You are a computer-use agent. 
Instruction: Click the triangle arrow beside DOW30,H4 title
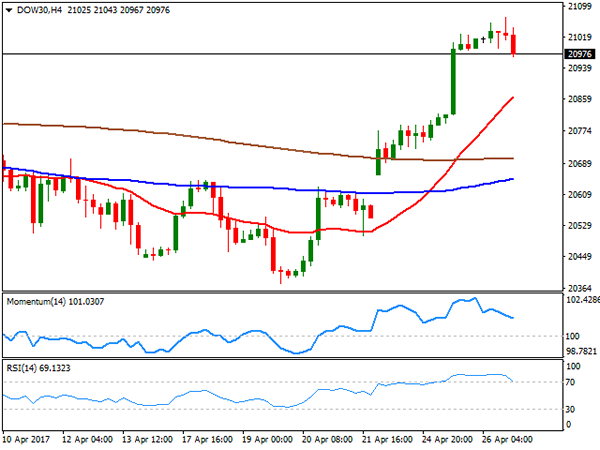[9, 10]
